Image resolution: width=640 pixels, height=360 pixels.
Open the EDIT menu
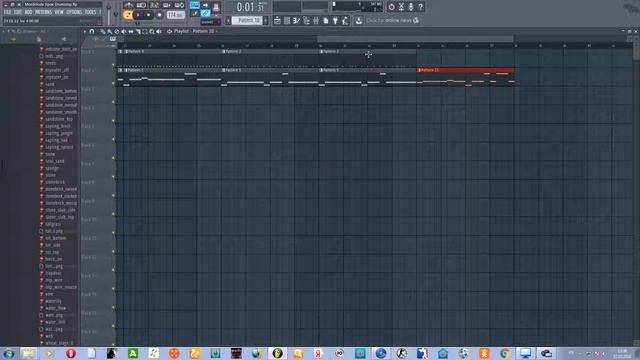(18, 12)
